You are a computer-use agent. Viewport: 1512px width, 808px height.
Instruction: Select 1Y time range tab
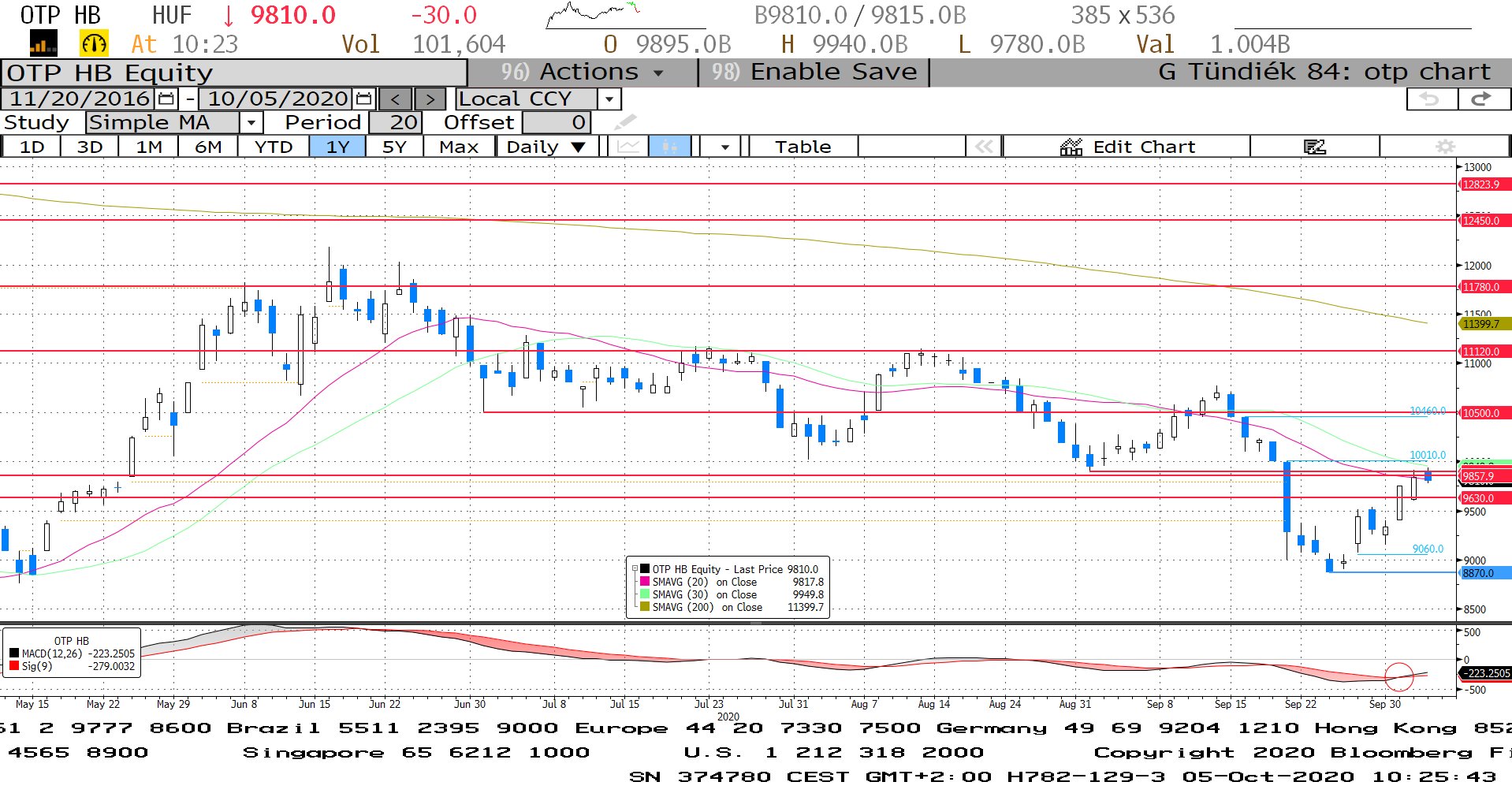[337, 147]
